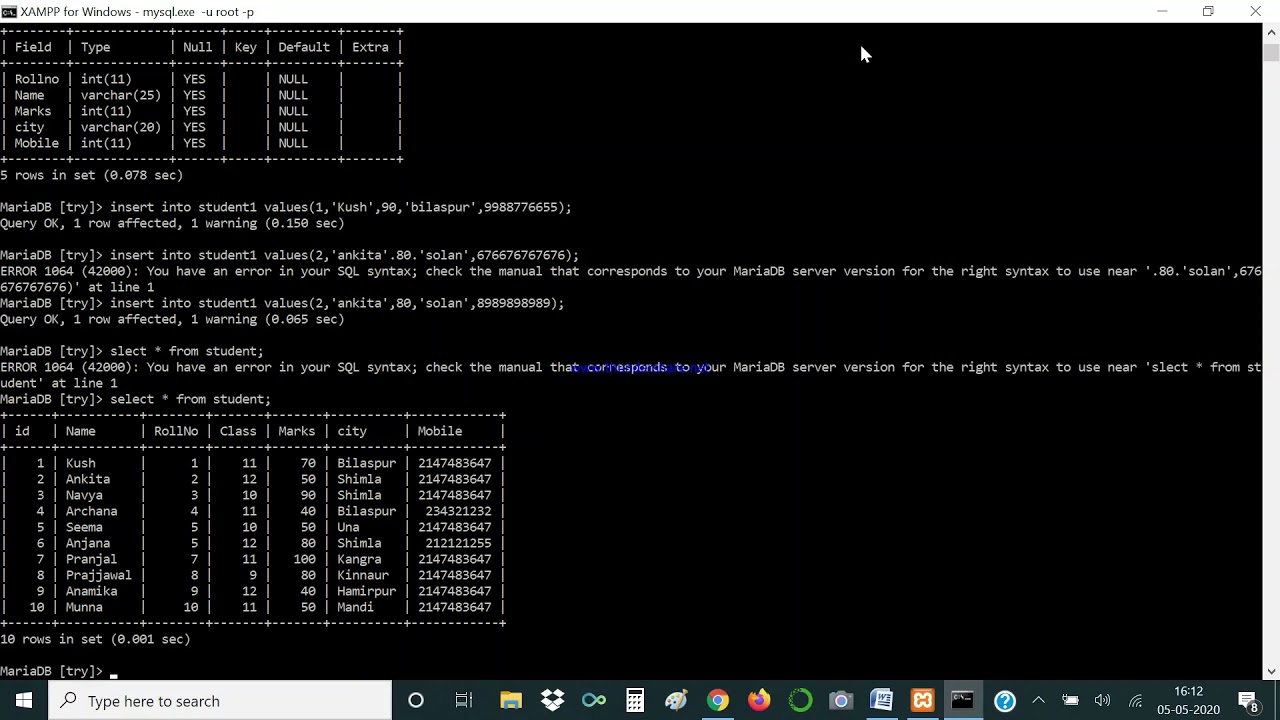Open Dropbox from the taskbar
Image resolution: width=1280 pixels, height=720 pixels.
[x=552, y=700]
